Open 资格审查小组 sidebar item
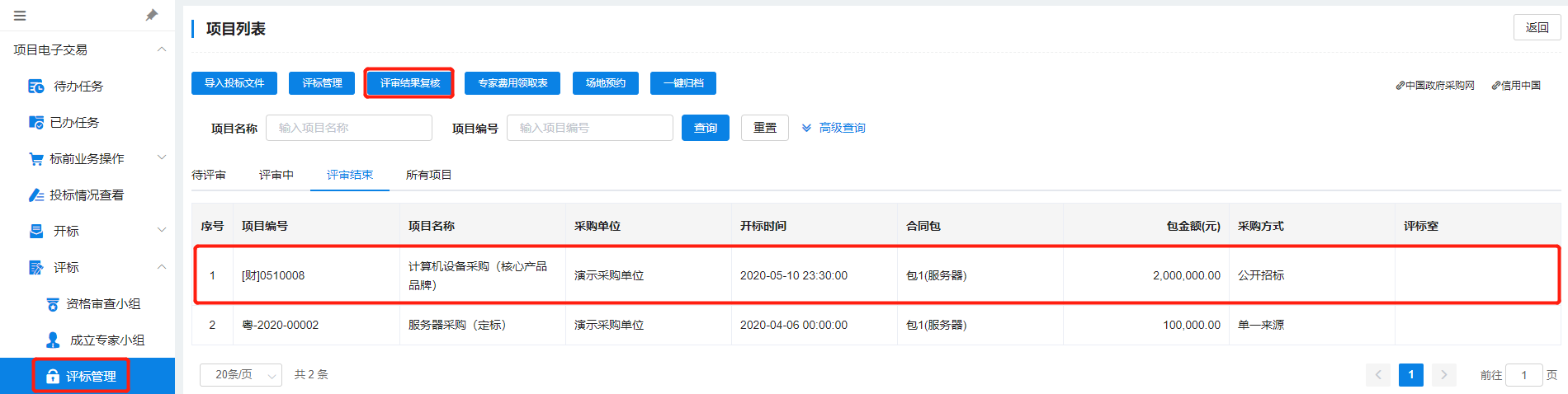The width and height of the screenshot is (1568, 394). 102,304
